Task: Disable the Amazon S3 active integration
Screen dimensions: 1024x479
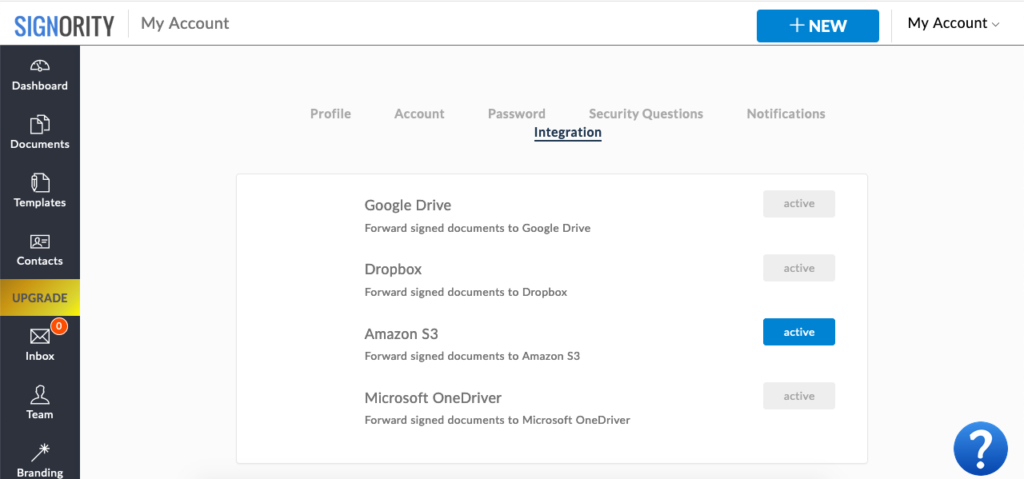Action: click(x=799, y=332)
